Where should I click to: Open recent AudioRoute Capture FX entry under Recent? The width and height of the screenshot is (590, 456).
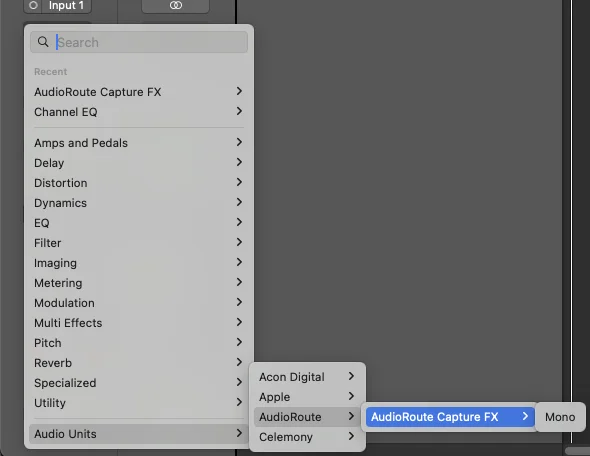coord(139,92)
